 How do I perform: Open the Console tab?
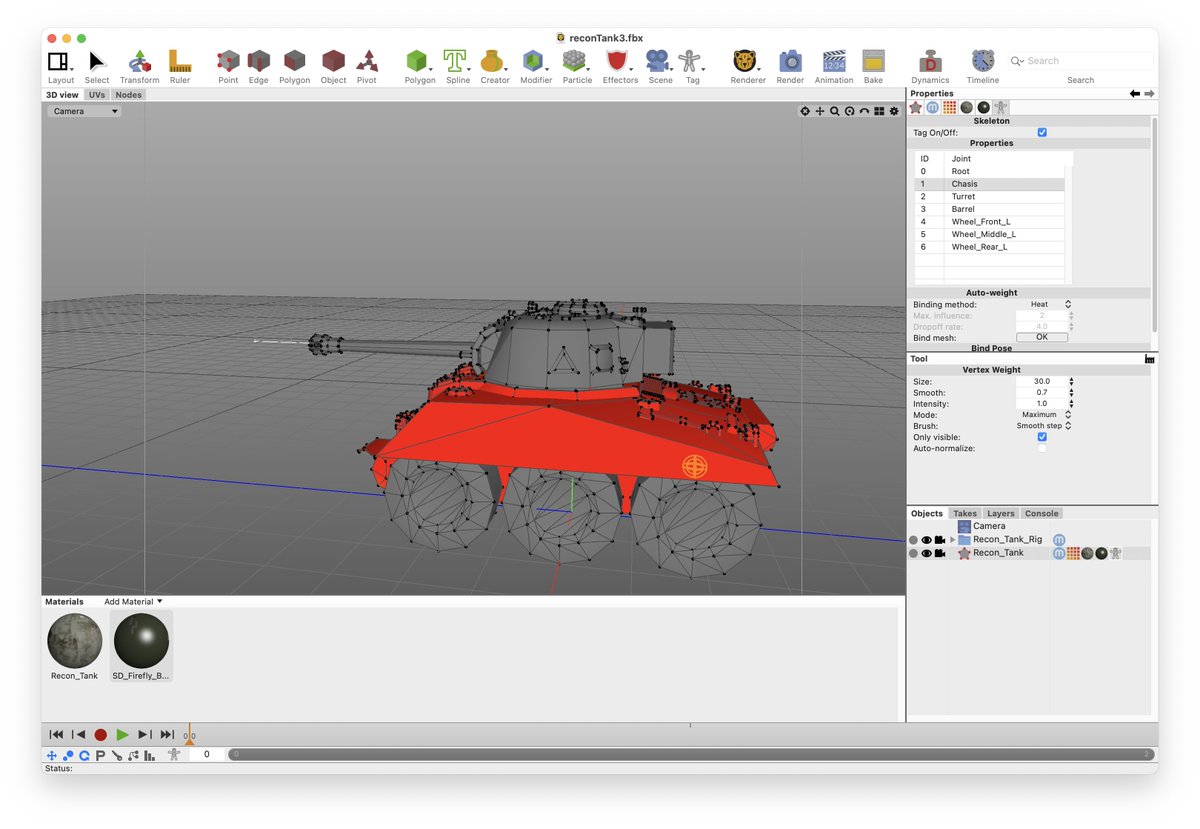1041,513
